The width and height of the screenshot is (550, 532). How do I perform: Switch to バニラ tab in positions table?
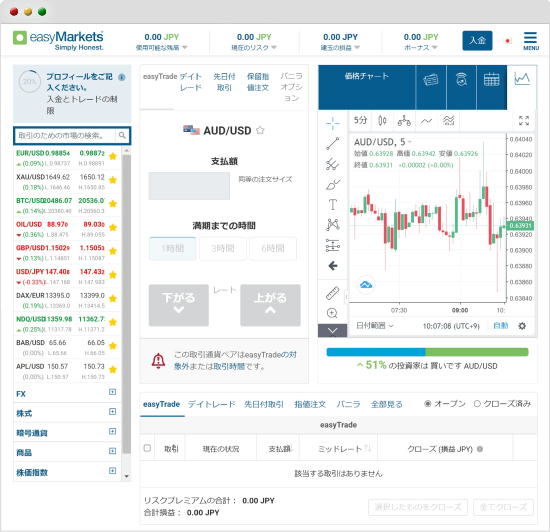pyautogui.click(x=348, y=404)
